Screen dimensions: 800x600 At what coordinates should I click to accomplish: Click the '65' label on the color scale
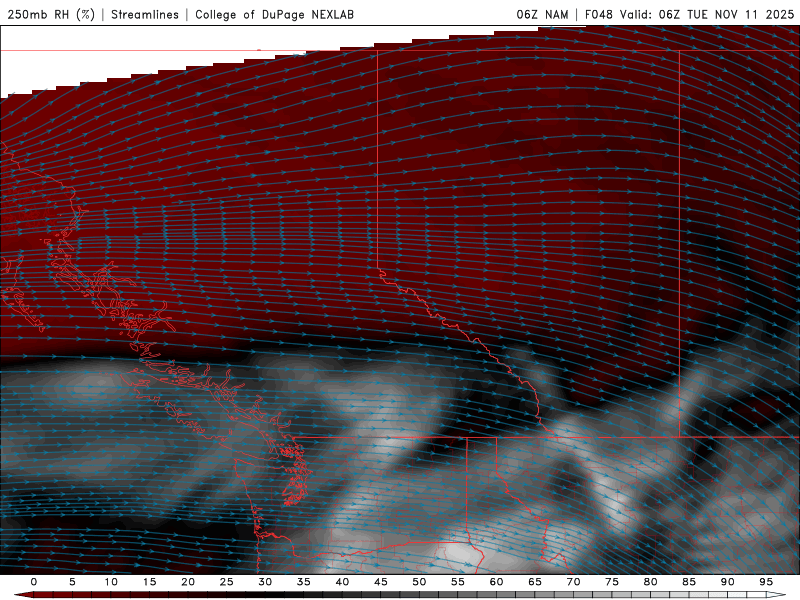coord(535,582)
